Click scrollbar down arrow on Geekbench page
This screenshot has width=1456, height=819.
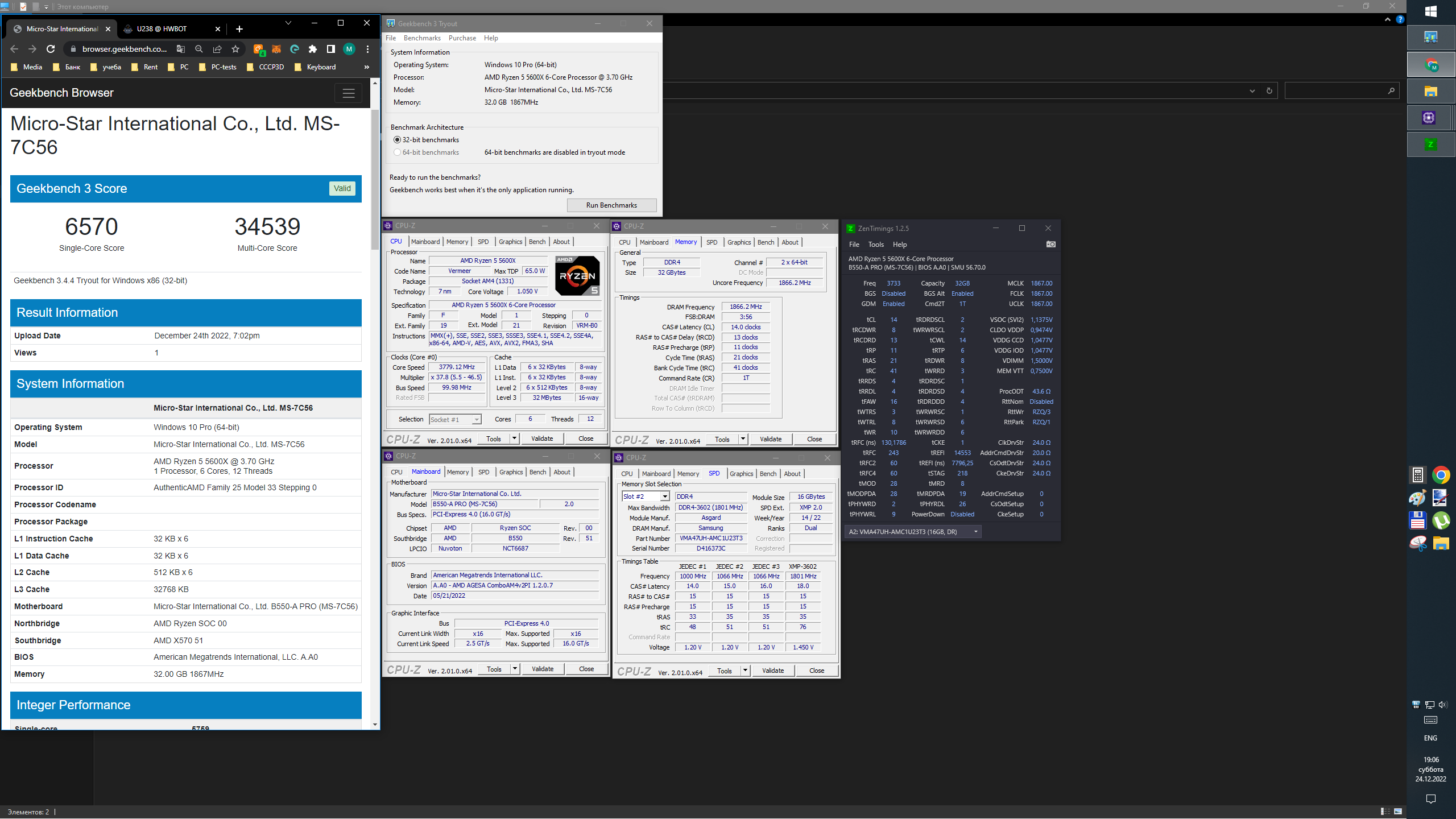click(375, 725)
